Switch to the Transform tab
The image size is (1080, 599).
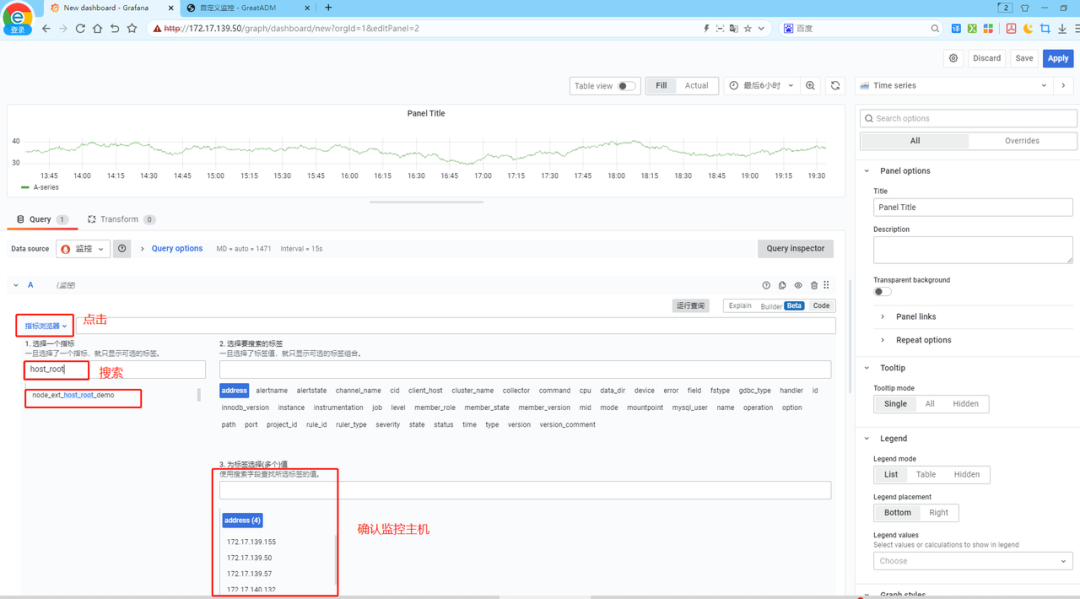pos(120,219)
